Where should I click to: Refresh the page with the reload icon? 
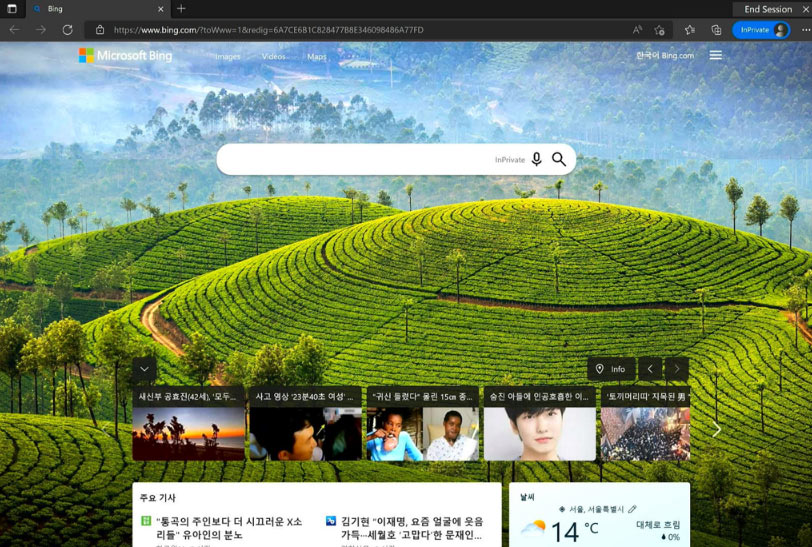click(x=67, y=30)
